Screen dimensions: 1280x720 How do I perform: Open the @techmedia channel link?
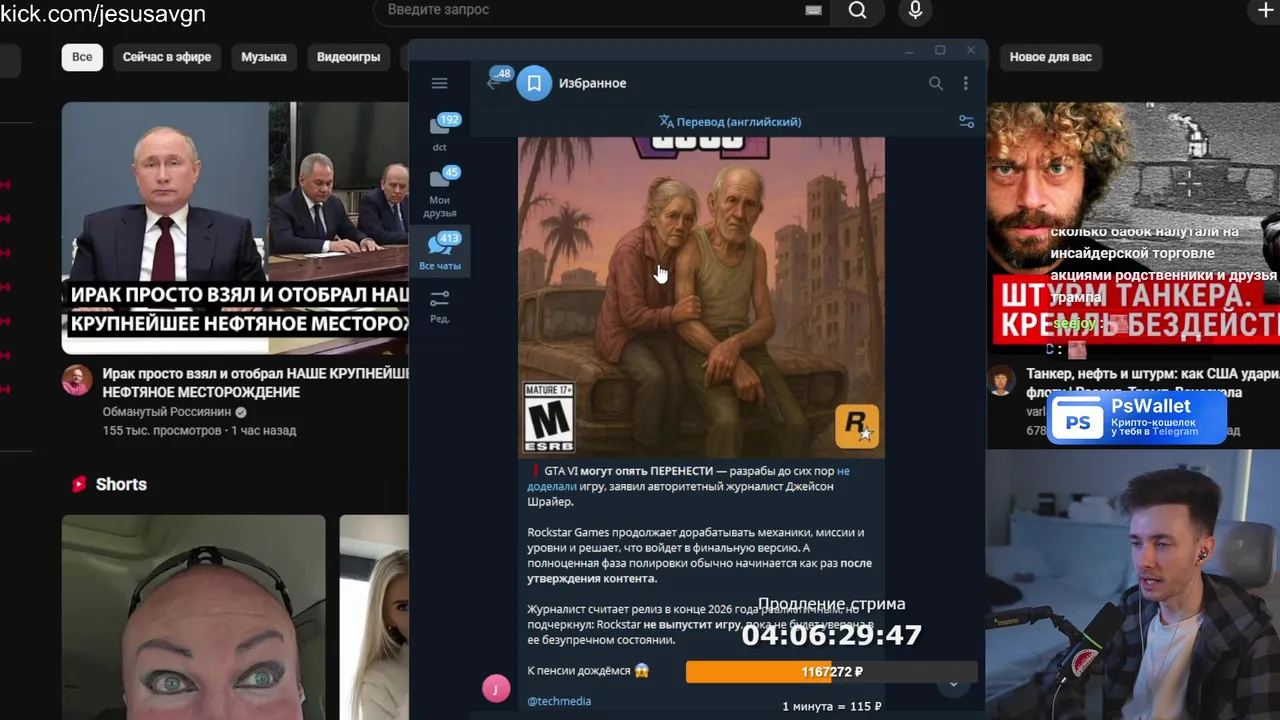(x=559, y=701)
